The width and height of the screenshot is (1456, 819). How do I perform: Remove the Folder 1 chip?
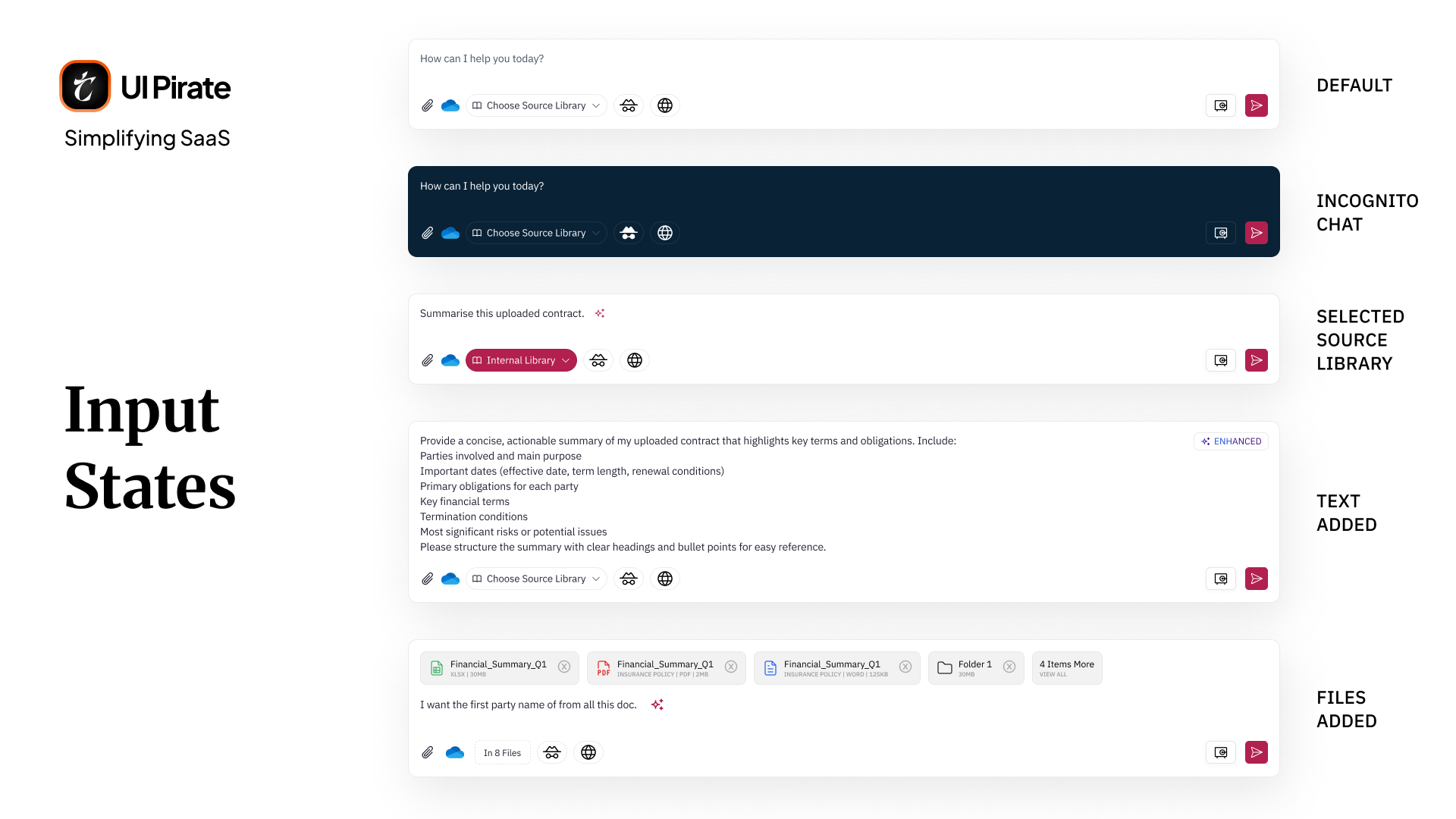click(x=1009, y=667)
